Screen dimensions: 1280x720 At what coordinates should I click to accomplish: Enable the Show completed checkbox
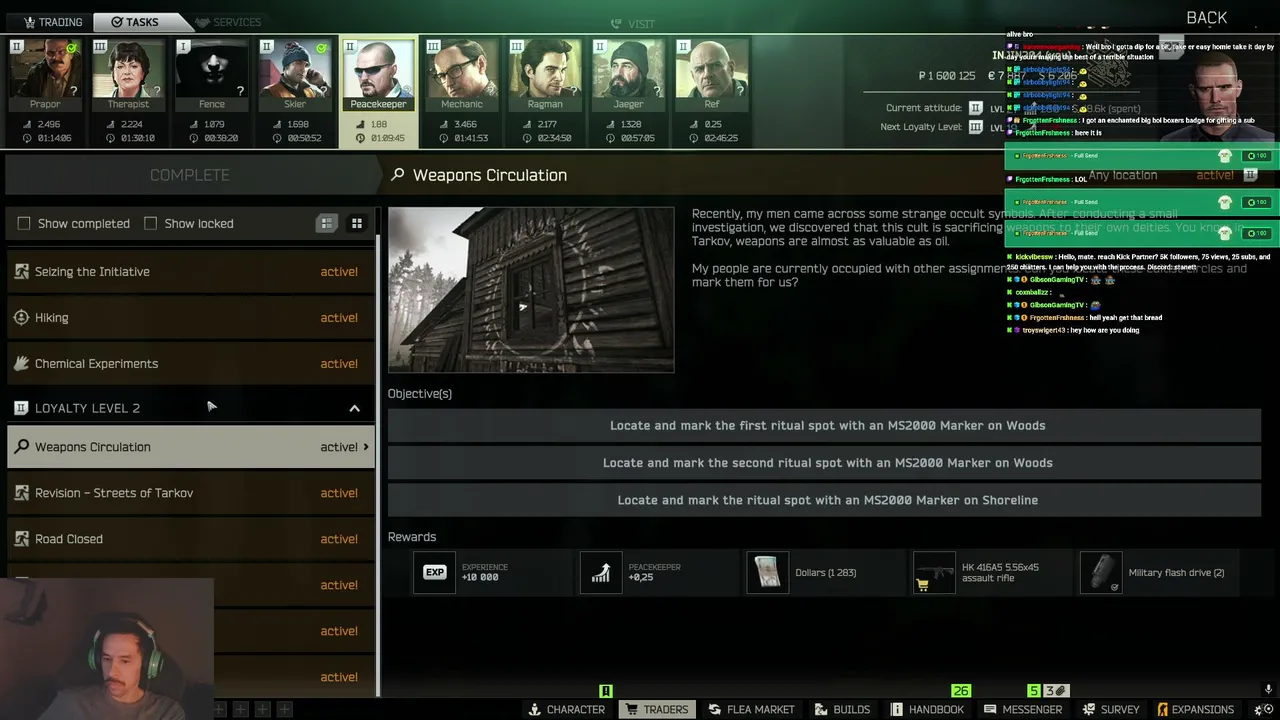(x=24, y=223)
